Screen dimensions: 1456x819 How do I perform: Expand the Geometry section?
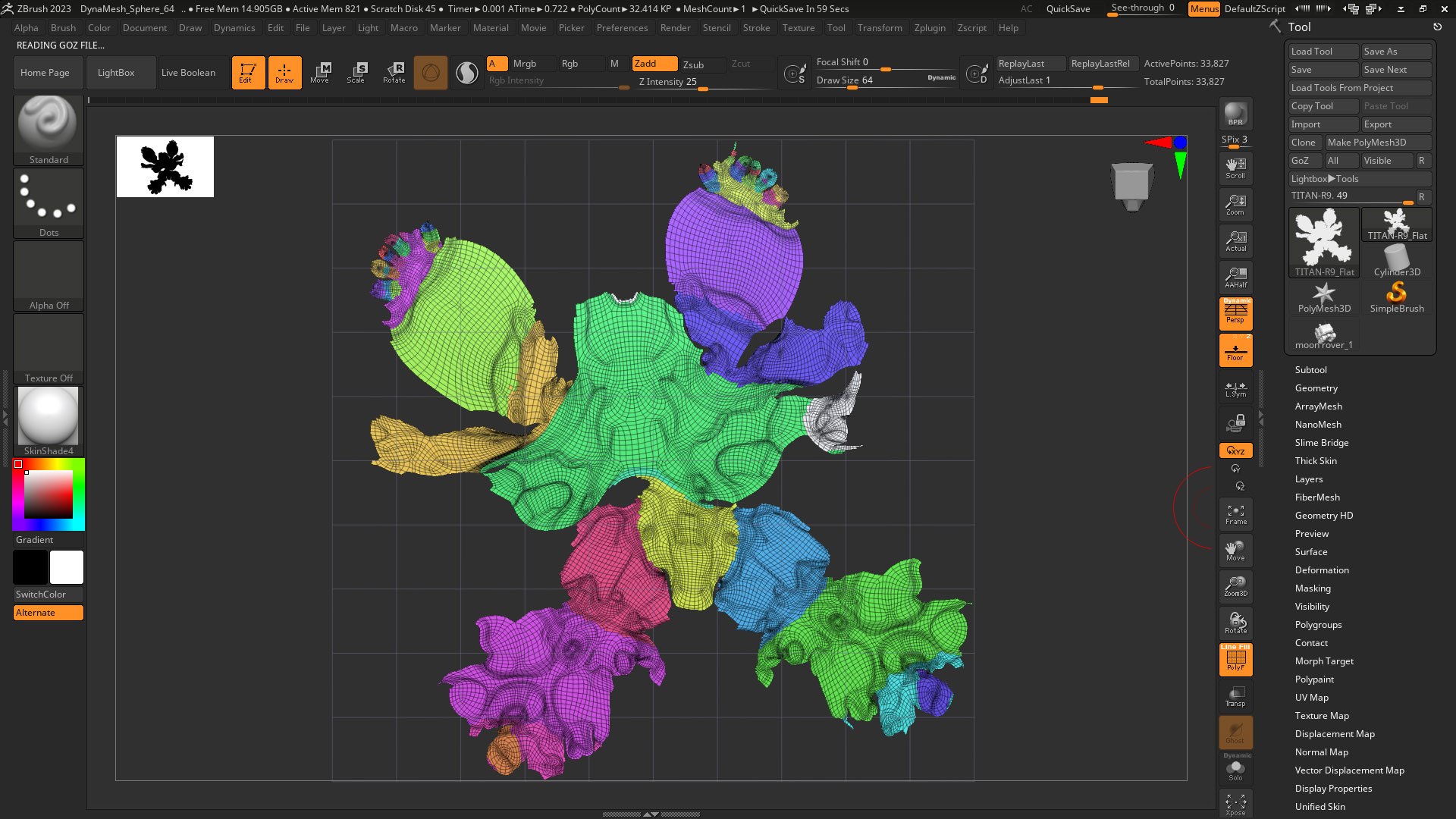(x=1316, y=388)
